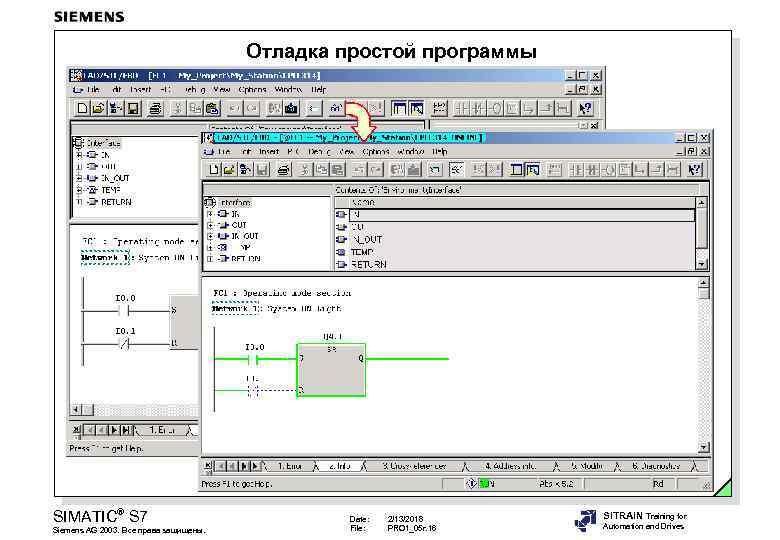The width and height of the screenshot is (780, 540).
Task: Click Save diskette icon in back window toolbar
Action: (133, 108)
